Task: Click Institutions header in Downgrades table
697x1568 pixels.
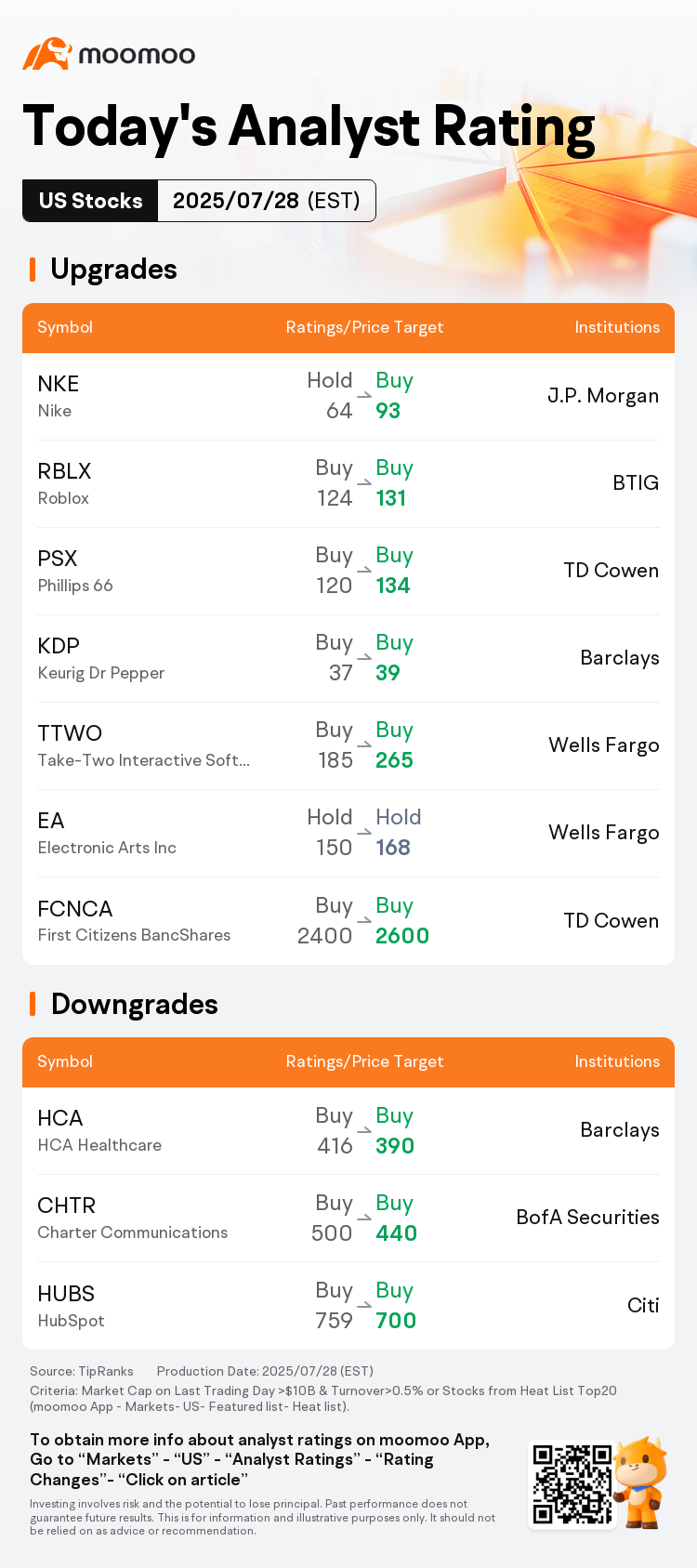Action: [x=617, y=1061]
